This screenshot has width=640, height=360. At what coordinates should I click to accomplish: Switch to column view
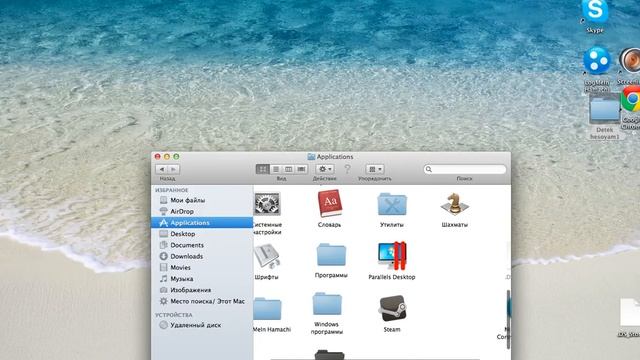tap(289, 169)
